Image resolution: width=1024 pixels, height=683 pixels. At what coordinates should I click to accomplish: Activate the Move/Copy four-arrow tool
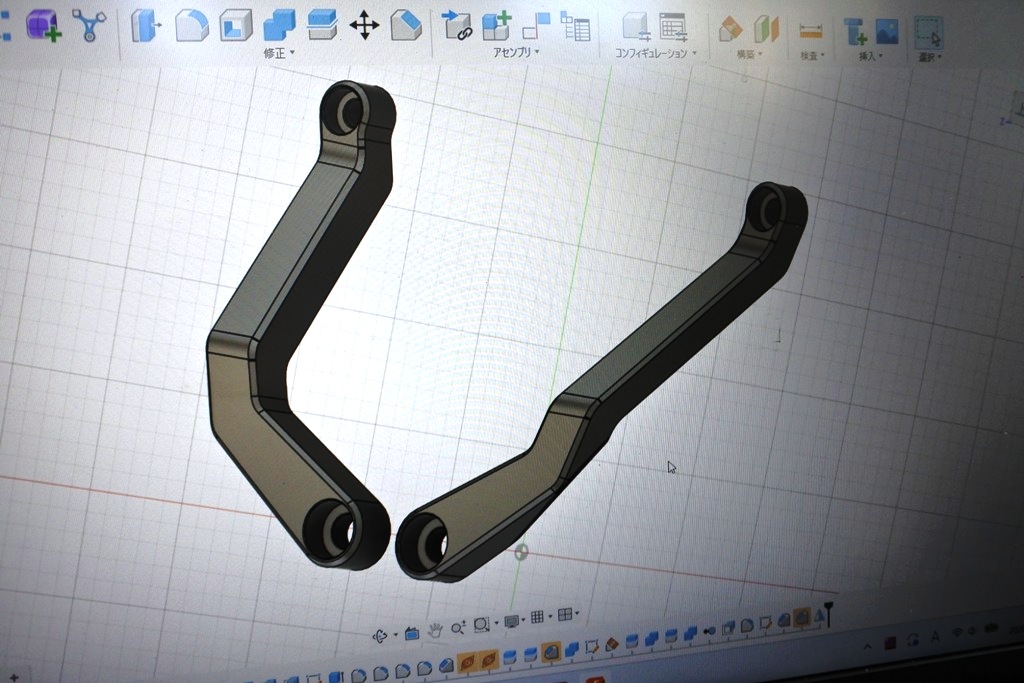click(364, 25)
